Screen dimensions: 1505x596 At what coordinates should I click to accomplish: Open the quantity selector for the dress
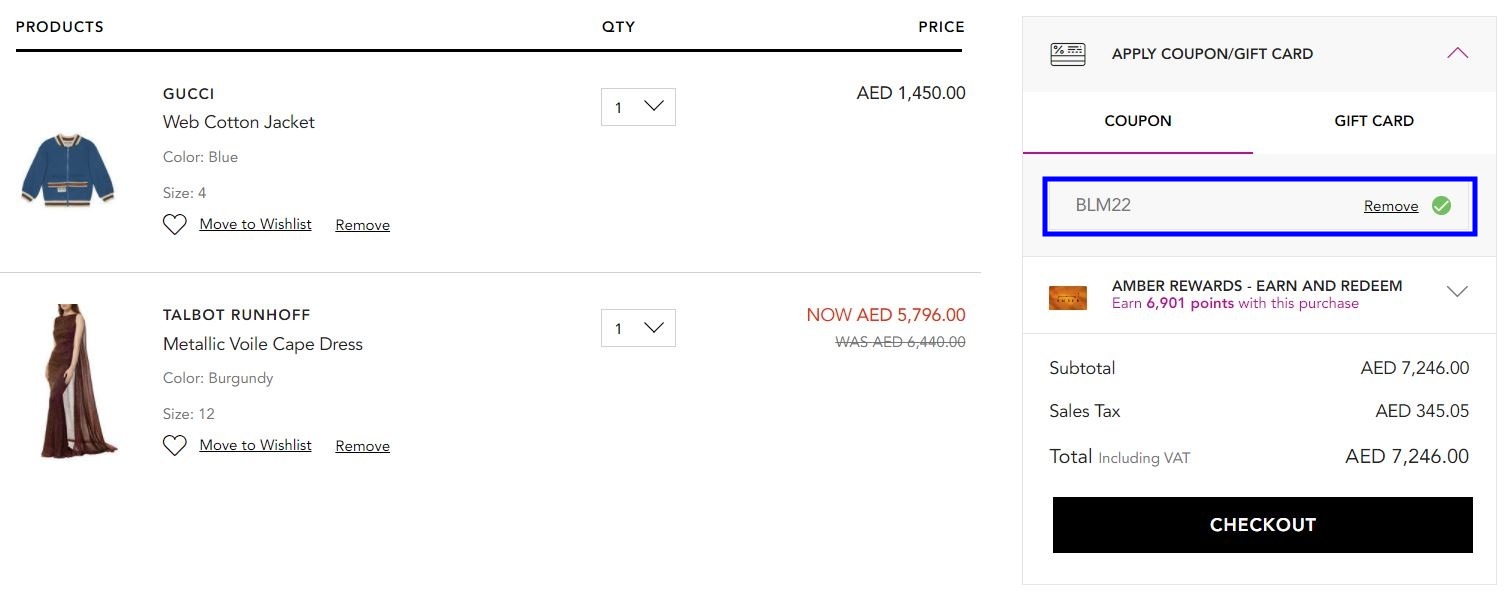coord(638,327)
